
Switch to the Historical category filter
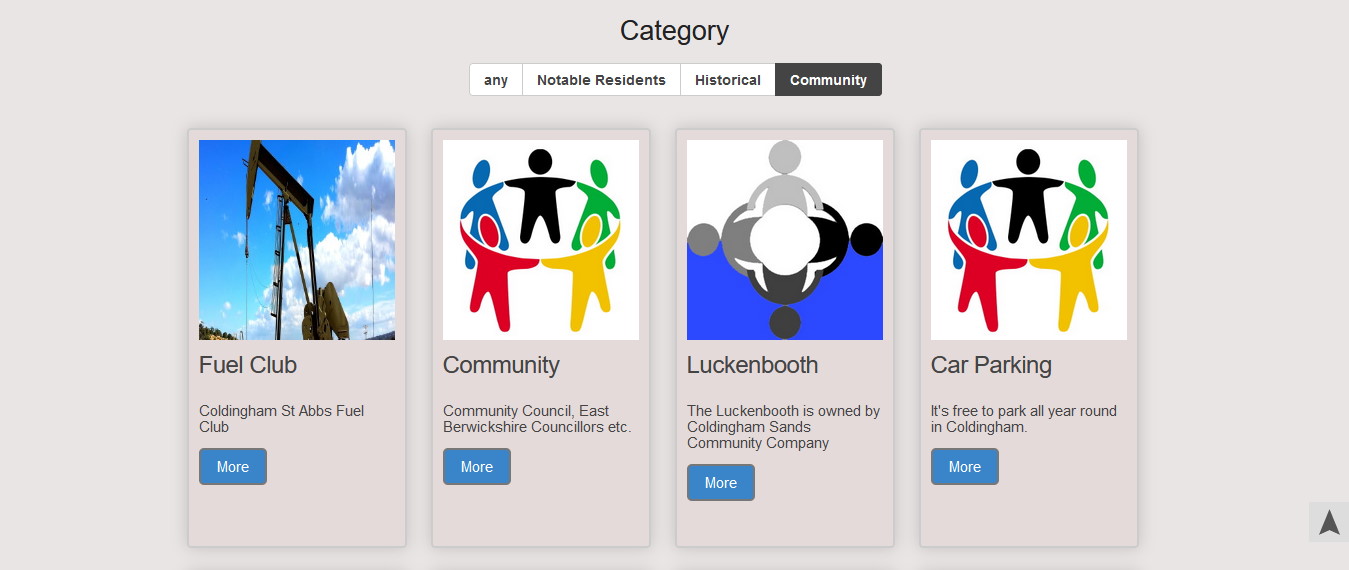(x=727, y=80)
